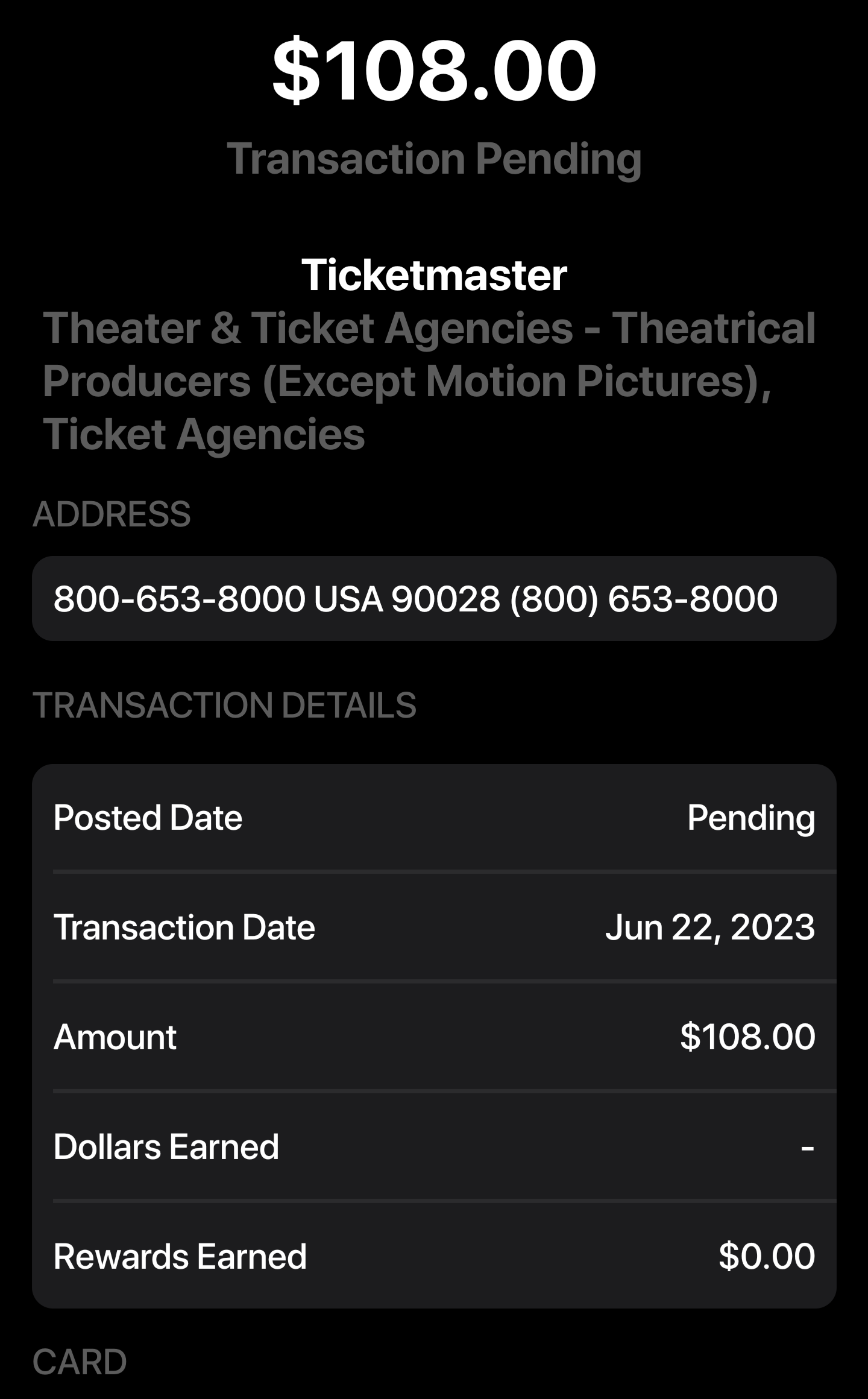Tap the $0.00 Rewards Earned value
Viewport: 868px width, 1399px height.
767,1257
